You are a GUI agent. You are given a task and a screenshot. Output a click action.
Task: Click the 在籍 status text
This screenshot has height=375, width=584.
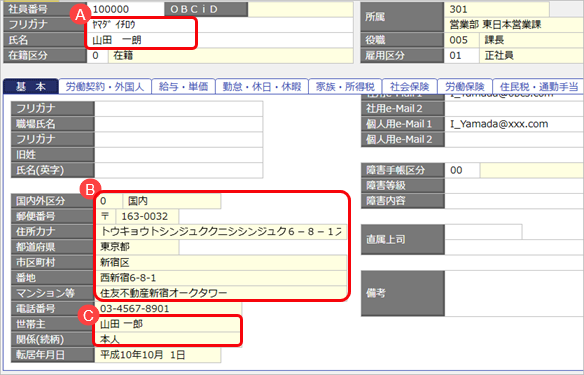(123, 55)
